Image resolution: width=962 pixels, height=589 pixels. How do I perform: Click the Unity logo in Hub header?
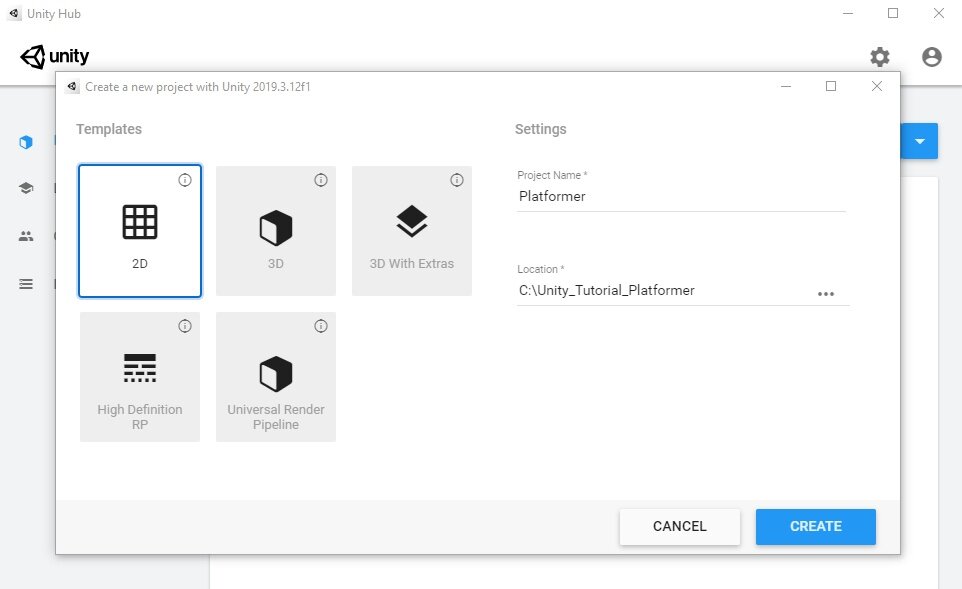pos(55,56)
